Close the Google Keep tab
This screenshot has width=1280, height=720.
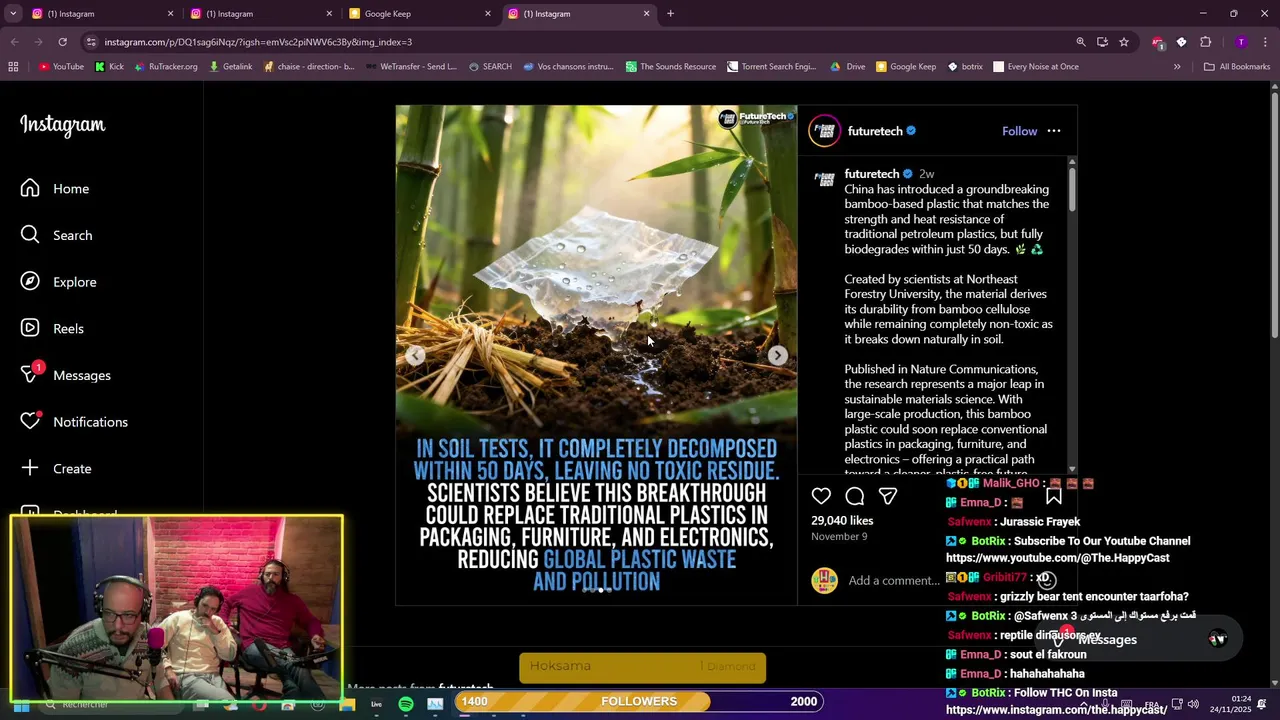pyautogui.click(x=488, y=14)
